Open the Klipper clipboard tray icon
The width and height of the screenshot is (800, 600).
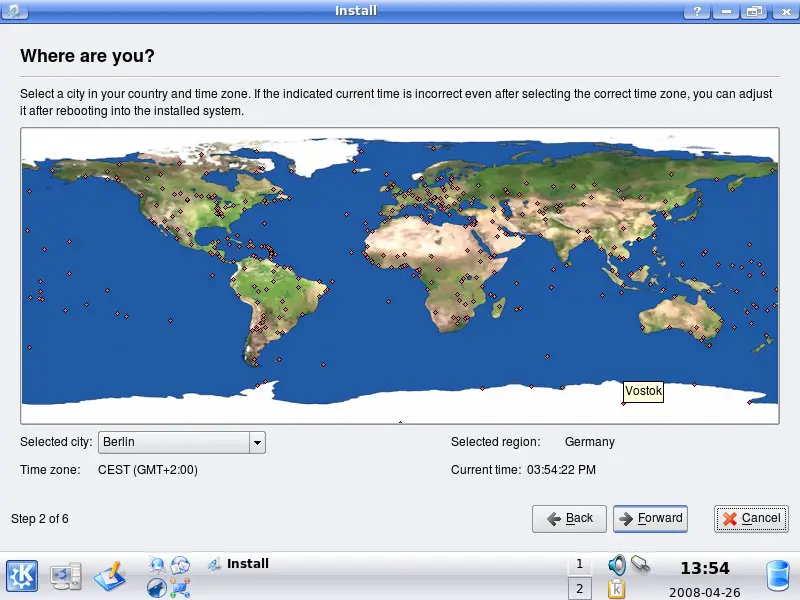(616, 589)
